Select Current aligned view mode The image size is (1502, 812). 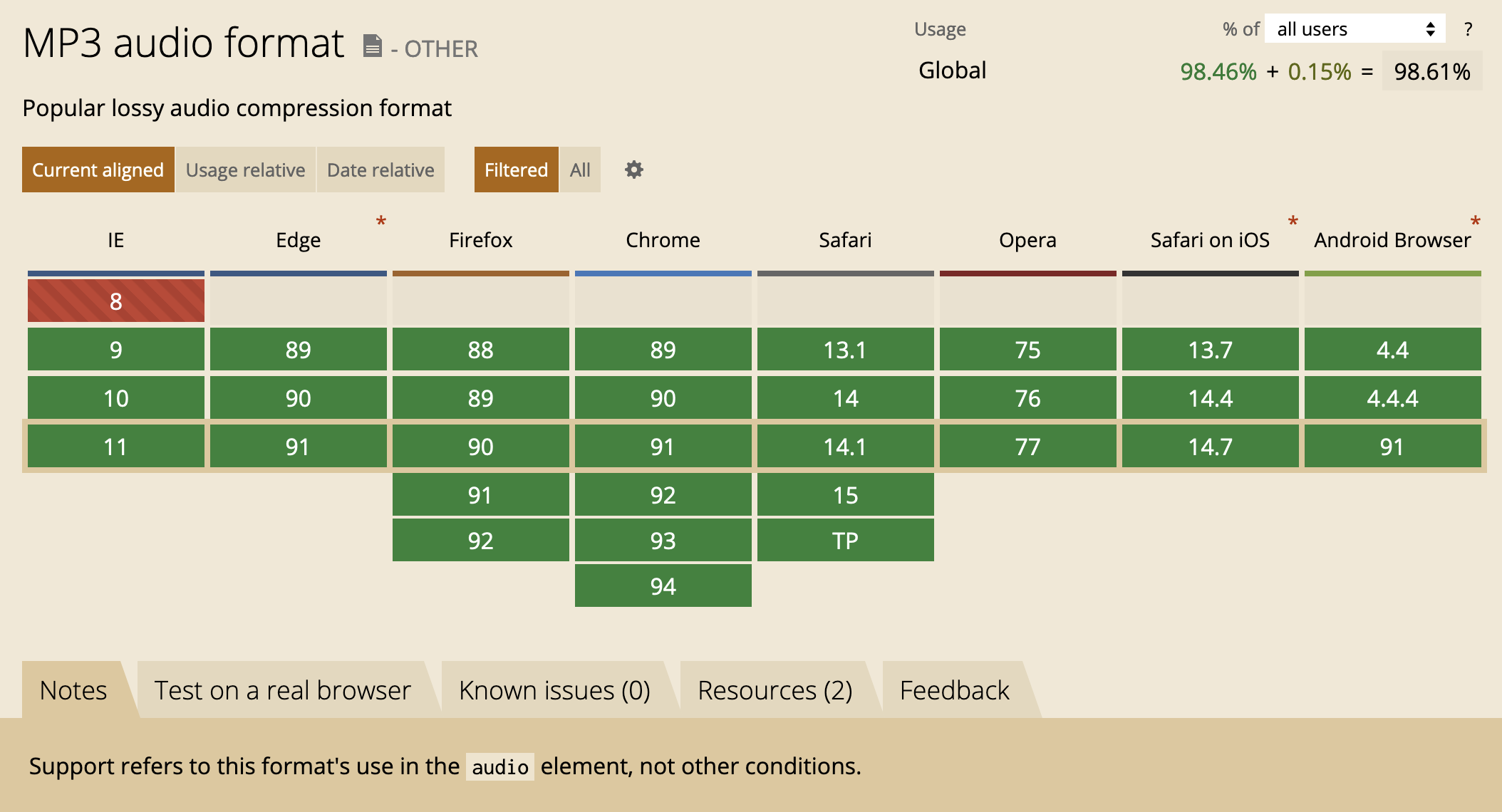pyautogui.click(x=98, y=170)
